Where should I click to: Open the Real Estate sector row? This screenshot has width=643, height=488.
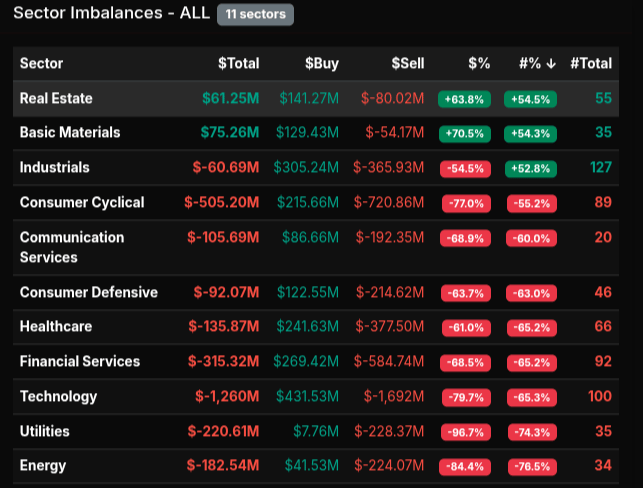[56, 98]
